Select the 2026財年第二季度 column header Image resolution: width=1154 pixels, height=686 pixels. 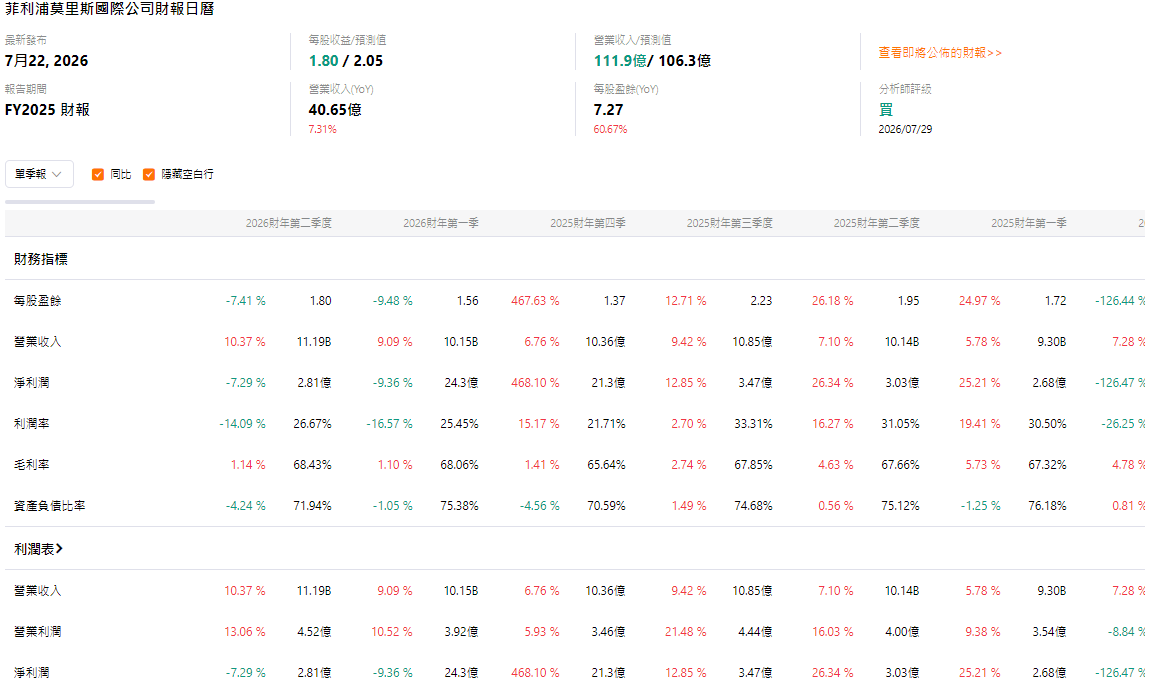point(288,223)
